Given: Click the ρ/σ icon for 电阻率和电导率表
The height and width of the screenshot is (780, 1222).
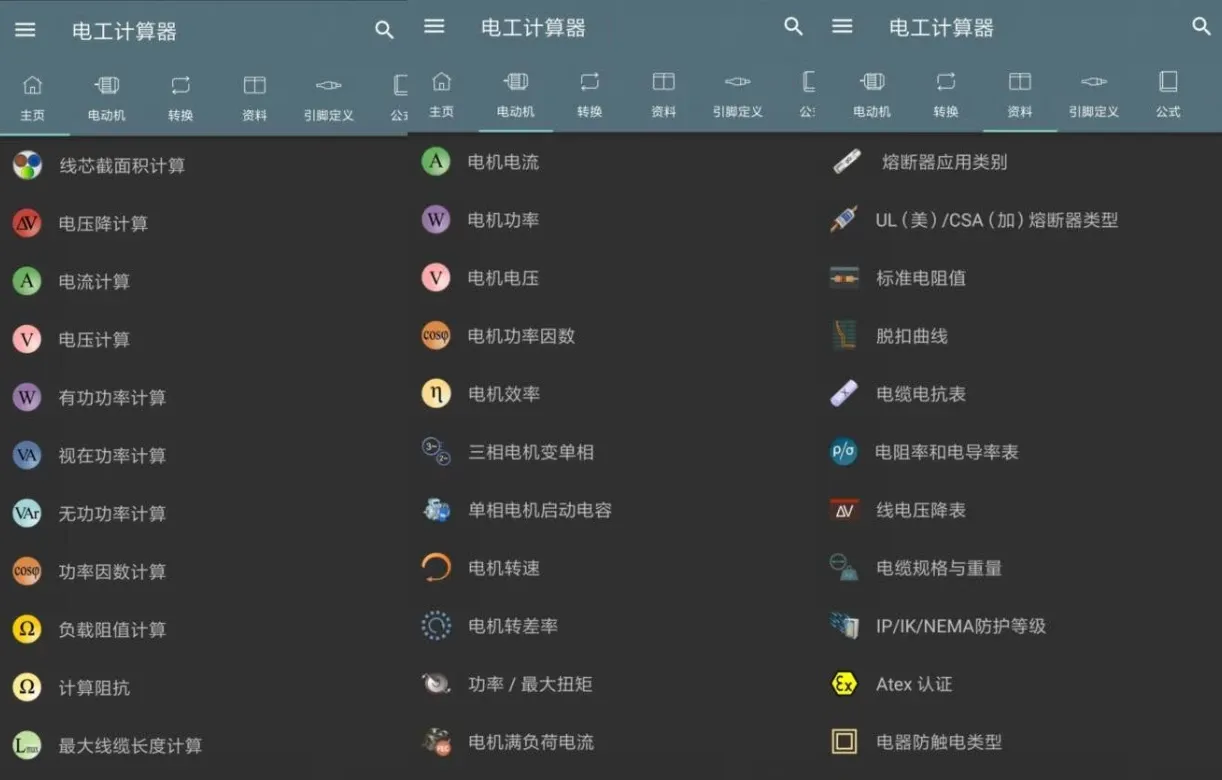Looking at the screenshot, I should pyautogui.click(x=844, y=451).
